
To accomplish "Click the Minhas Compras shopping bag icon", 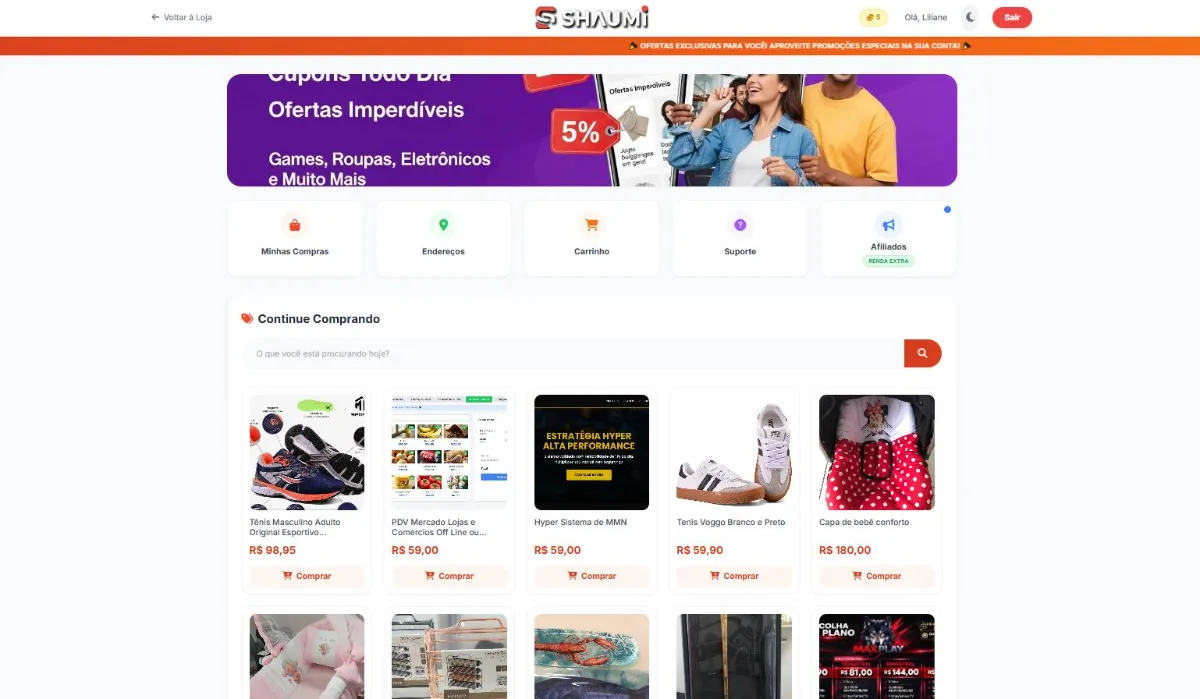I will coord(295,225).
